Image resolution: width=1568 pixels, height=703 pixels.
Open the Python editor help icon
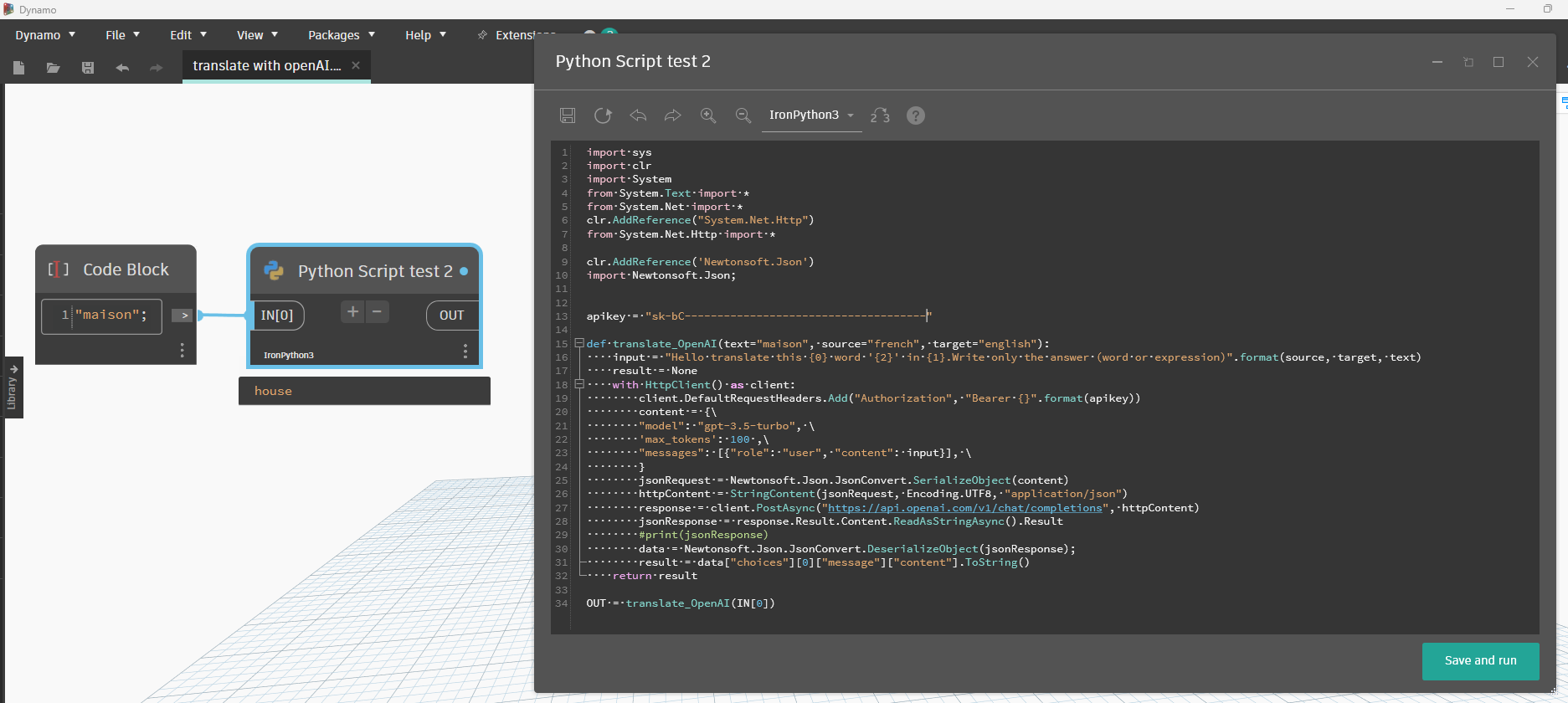[x=916, y=115]
